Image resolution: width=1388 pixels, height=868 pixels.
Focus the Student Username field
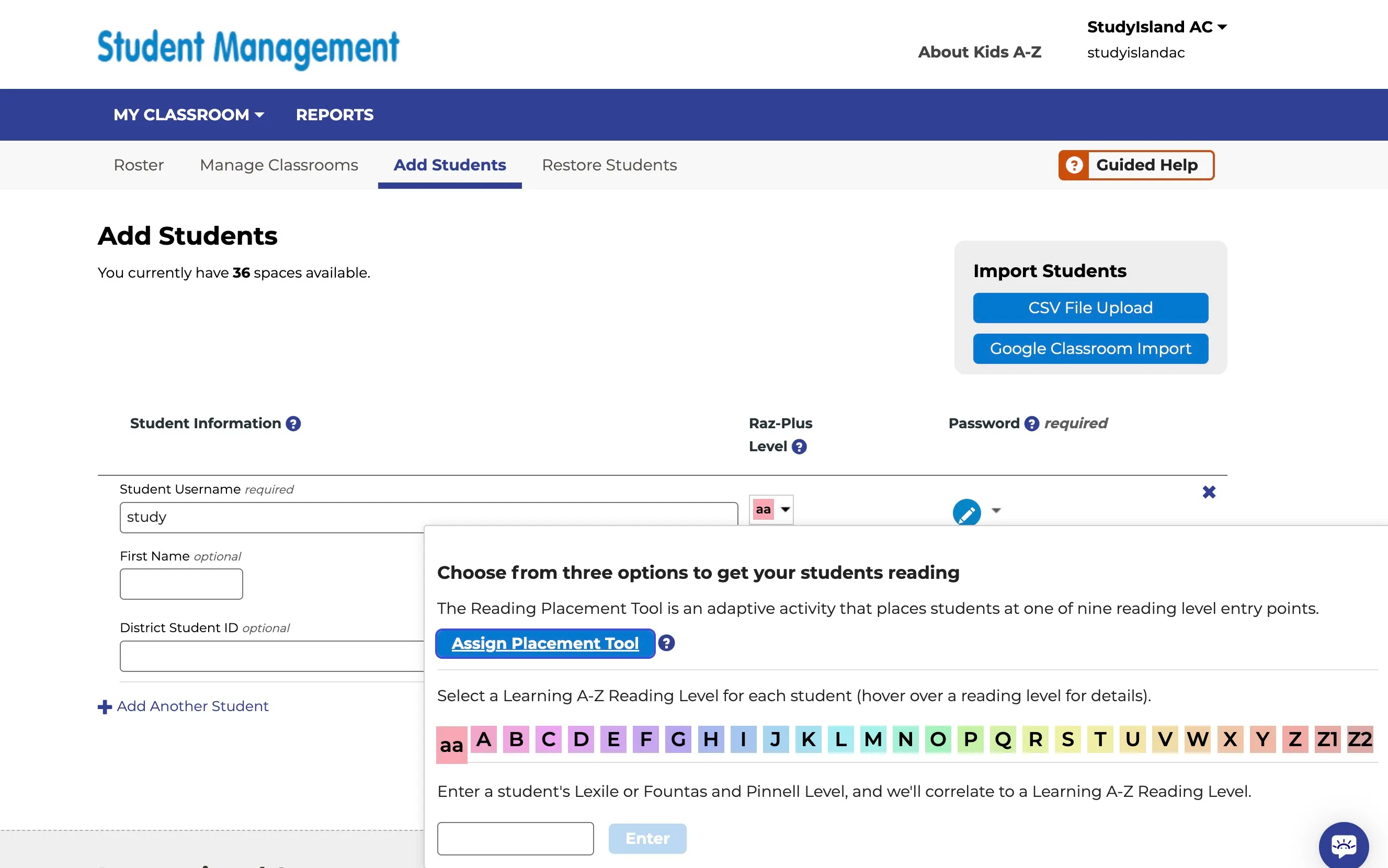point(429,517)
